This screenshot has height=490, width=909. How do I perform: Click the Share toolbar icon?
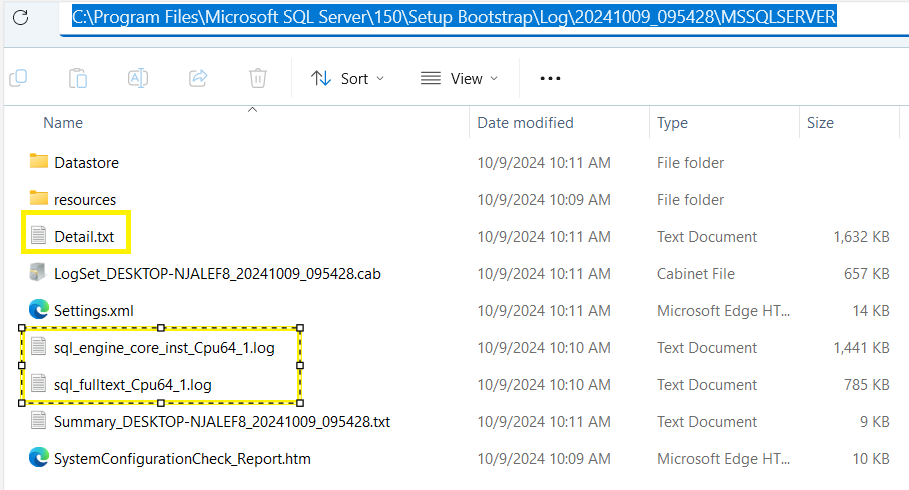tap(198, 78)
